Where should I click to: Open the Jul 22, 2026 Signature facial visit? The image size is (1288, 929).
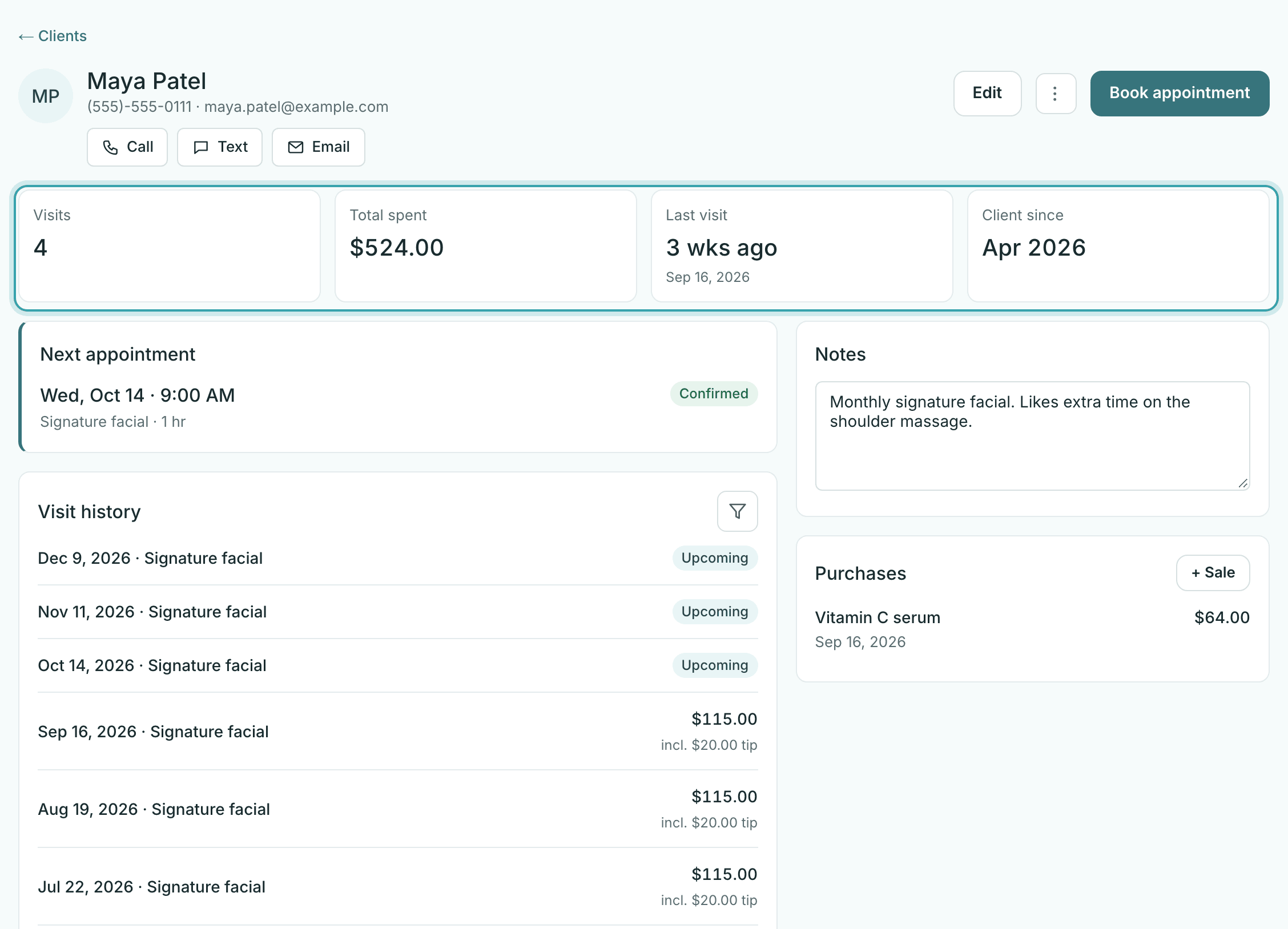[397, 887]
